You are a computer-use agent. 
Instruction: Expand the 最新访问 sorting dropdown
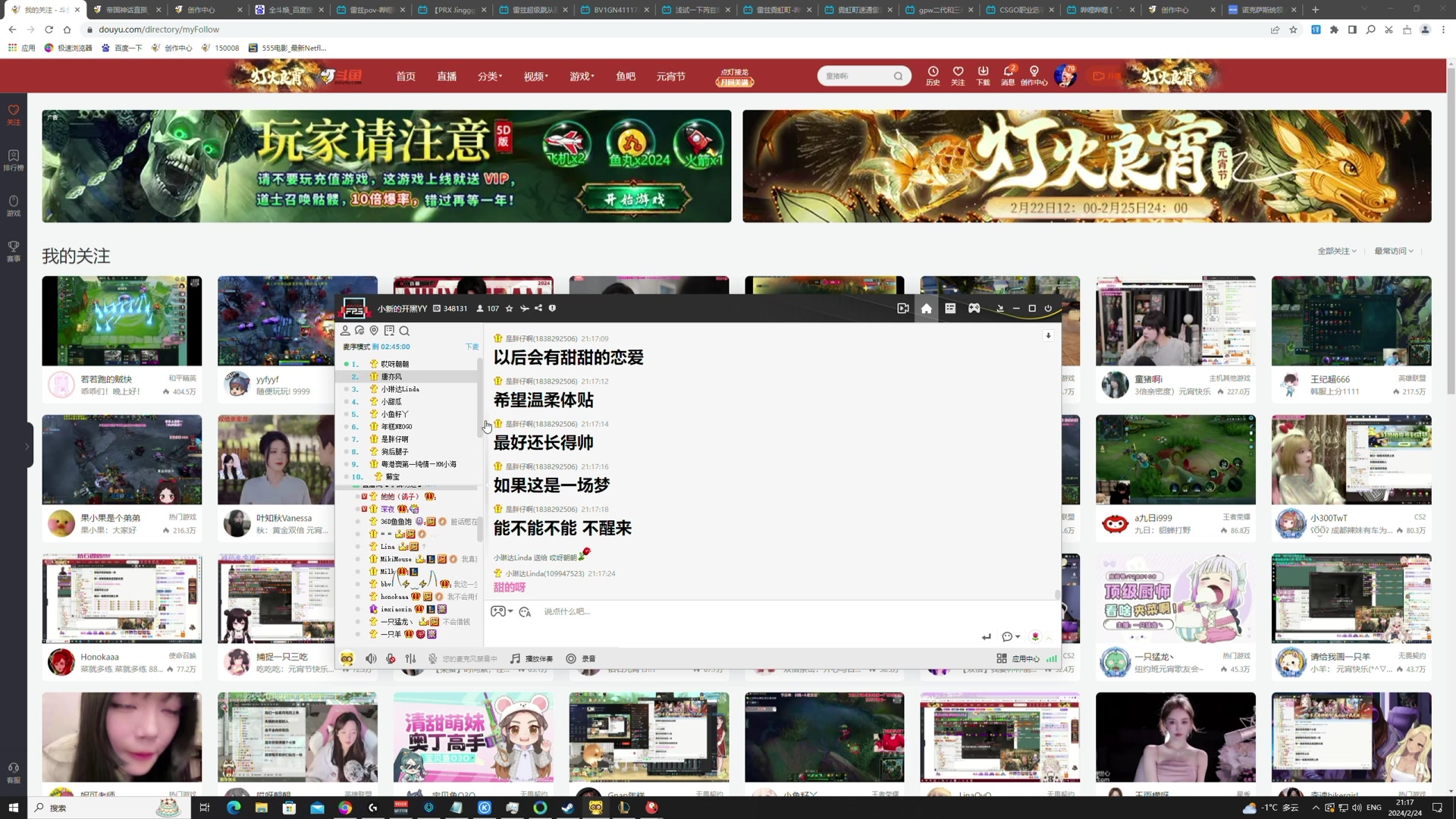pyautogui.click(x=1394, y=250)
